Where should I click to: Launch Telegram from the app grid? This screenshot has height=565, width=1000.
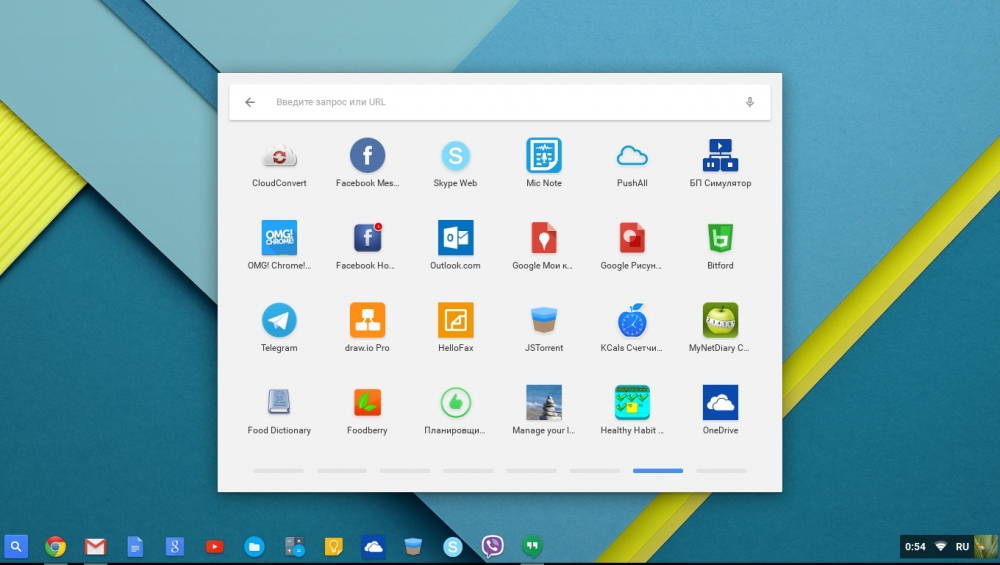[279, 321]
